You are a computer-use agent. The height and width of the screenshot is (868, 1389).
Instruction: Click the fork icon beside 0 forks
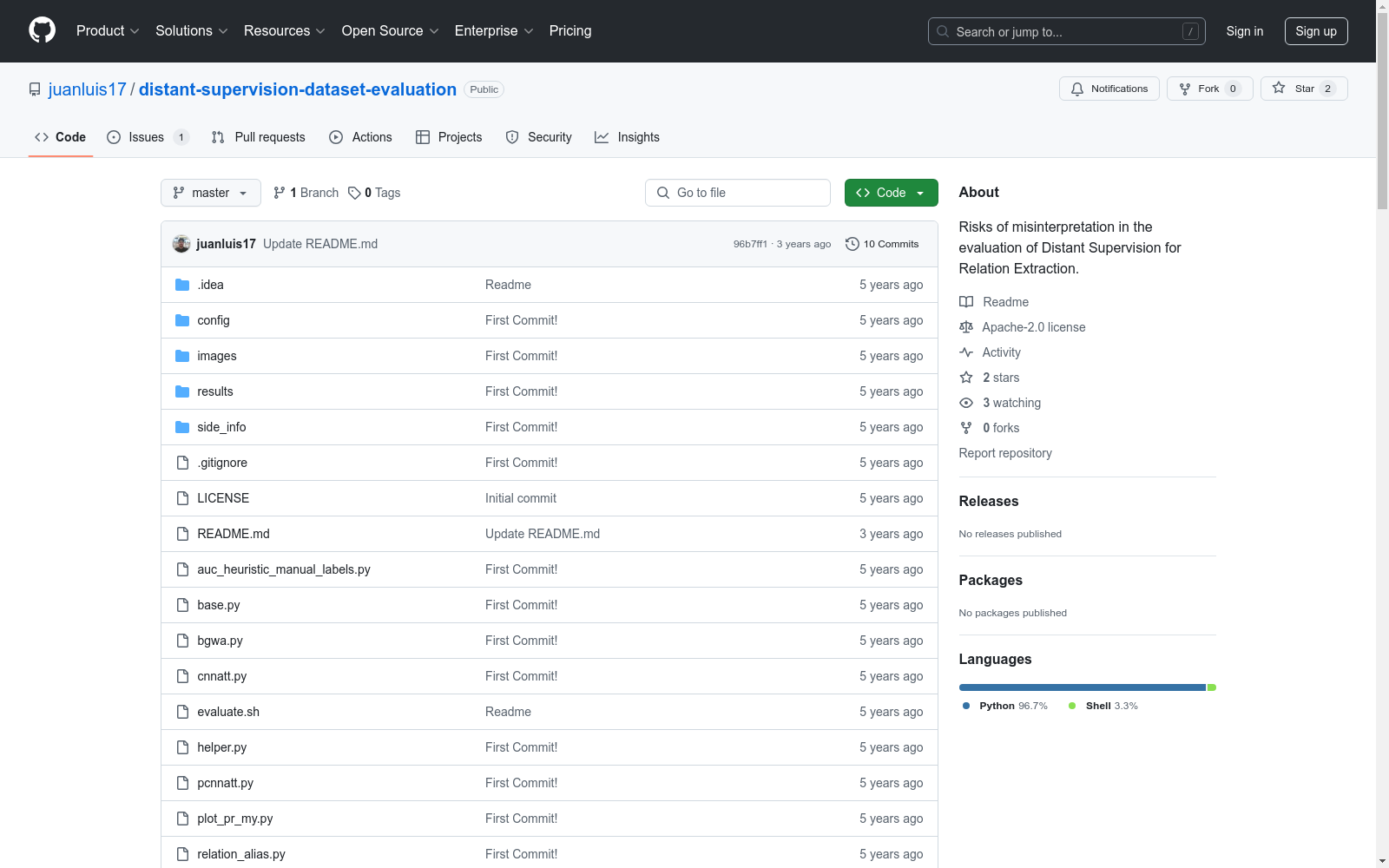pos(966,428)
